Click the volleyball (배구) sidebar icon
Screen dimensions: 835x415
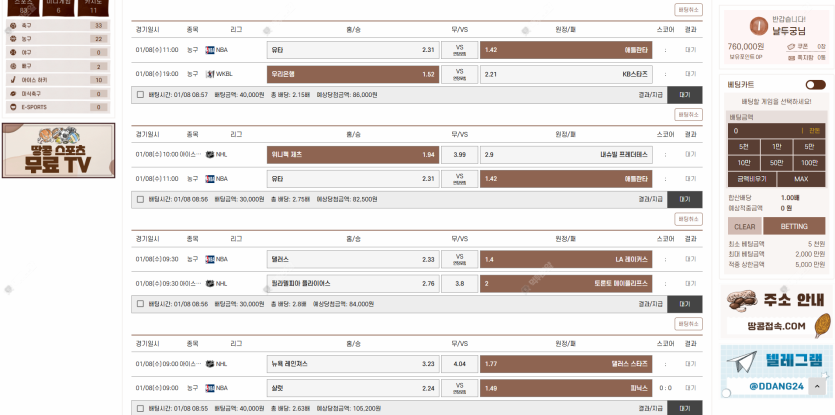[12, 66]
